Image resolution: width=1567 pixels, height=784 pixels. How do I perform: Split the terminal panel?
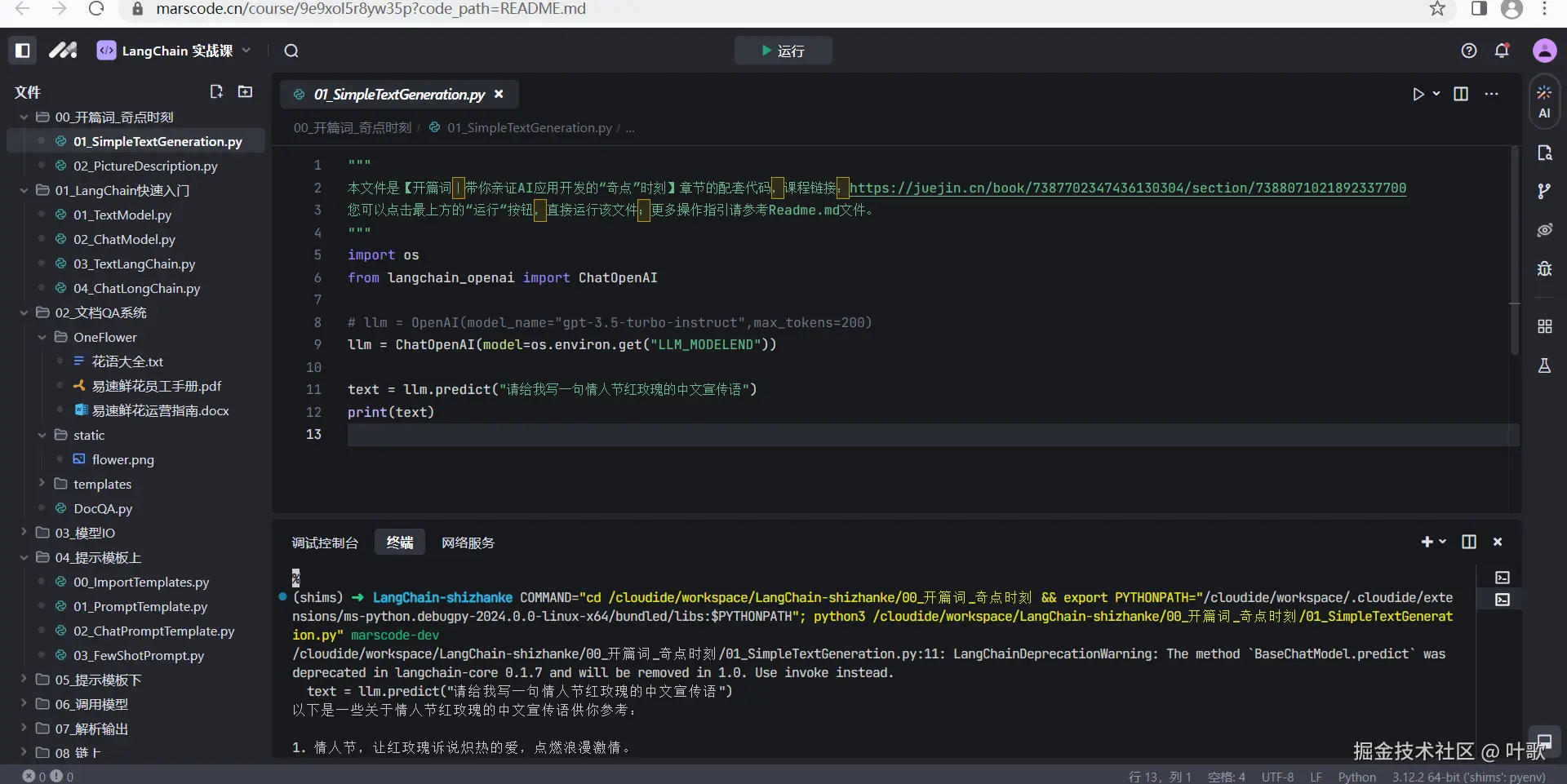(1468, 542)
